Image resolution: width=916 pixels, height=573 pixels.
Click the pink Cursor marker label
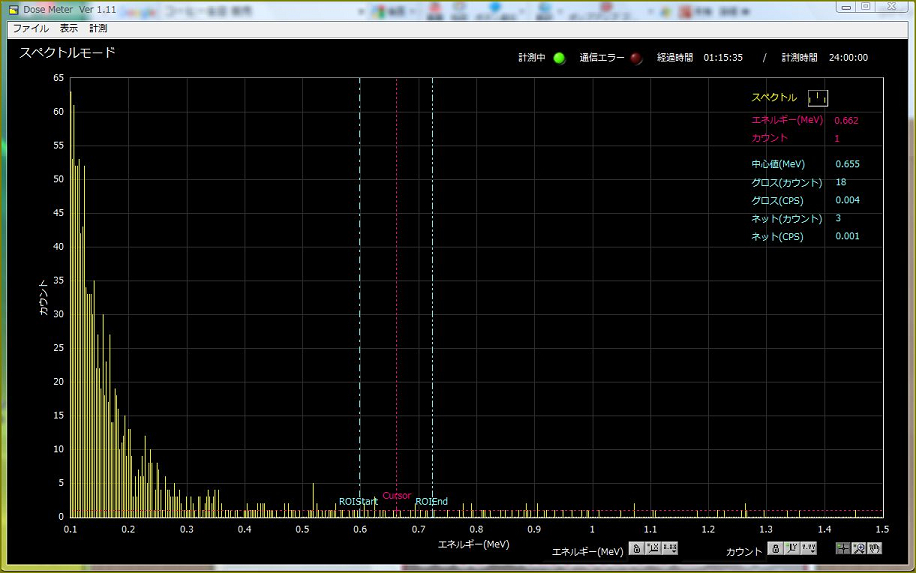pyautogui.click(x=397, y=495)
